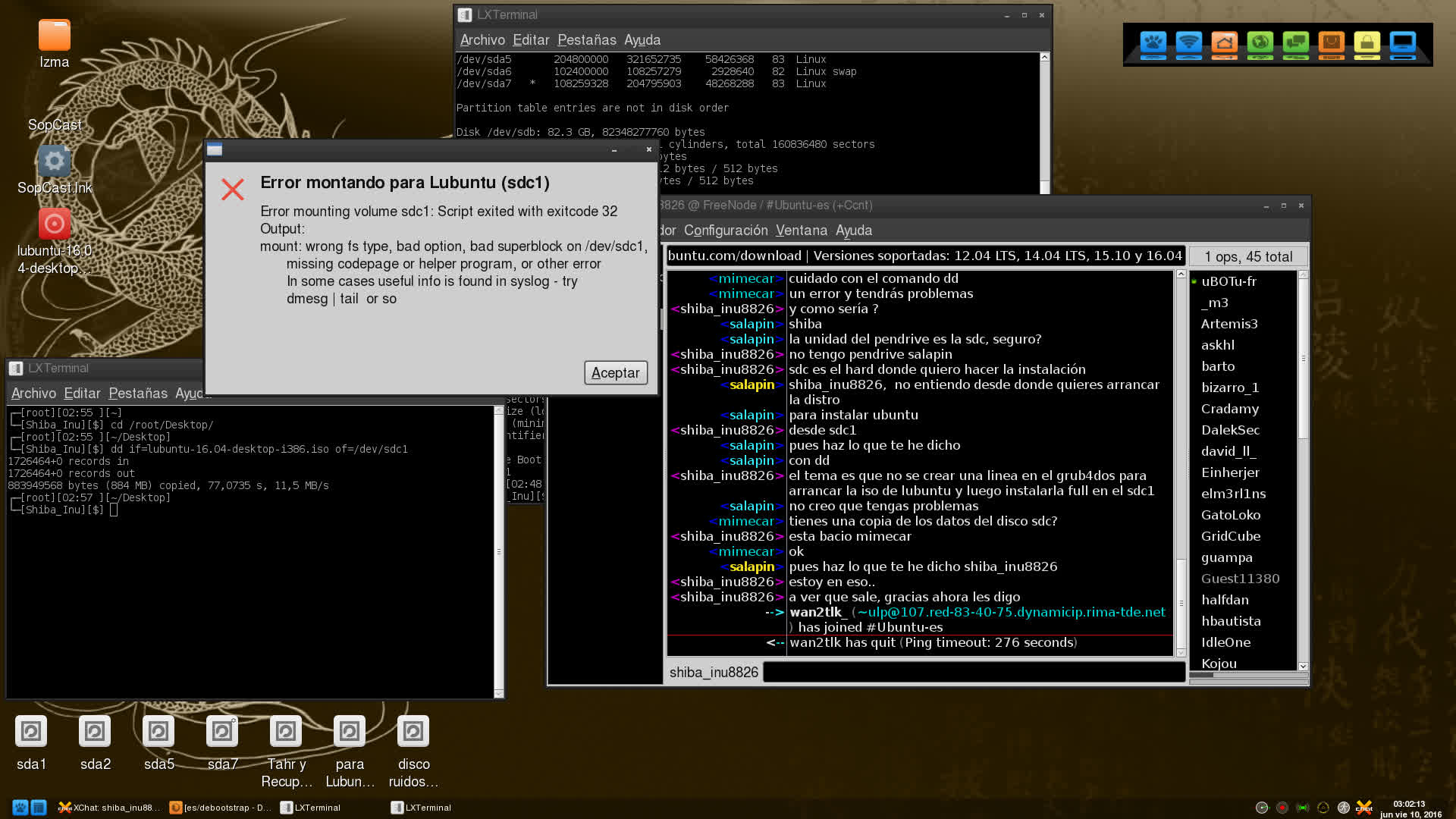Screen dimensions: 1456x819
Task: Click the accessibility figure tray icon
Action: tap(1344, 808)
